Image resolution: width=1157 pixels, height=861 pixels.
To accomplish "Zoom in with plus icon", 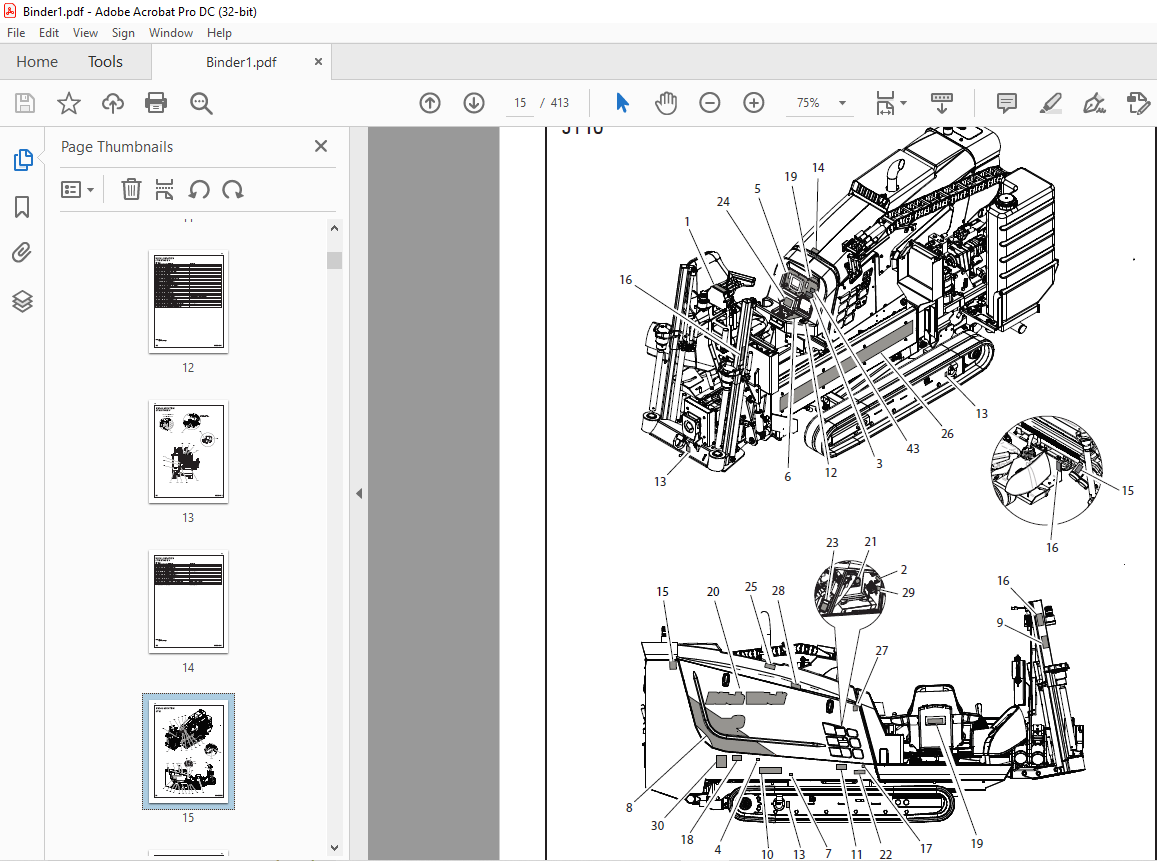I will pos(753,103).
